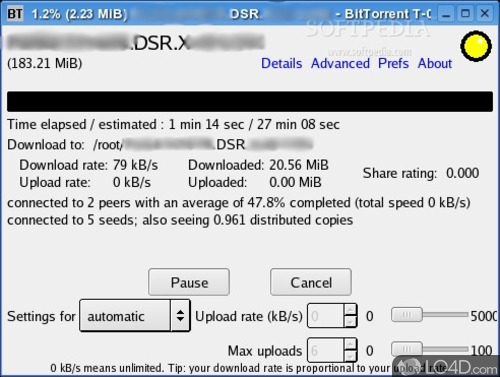Open the Settings for automatic dropdown
This screenshot has height=377, width=500.
[135, 315]
